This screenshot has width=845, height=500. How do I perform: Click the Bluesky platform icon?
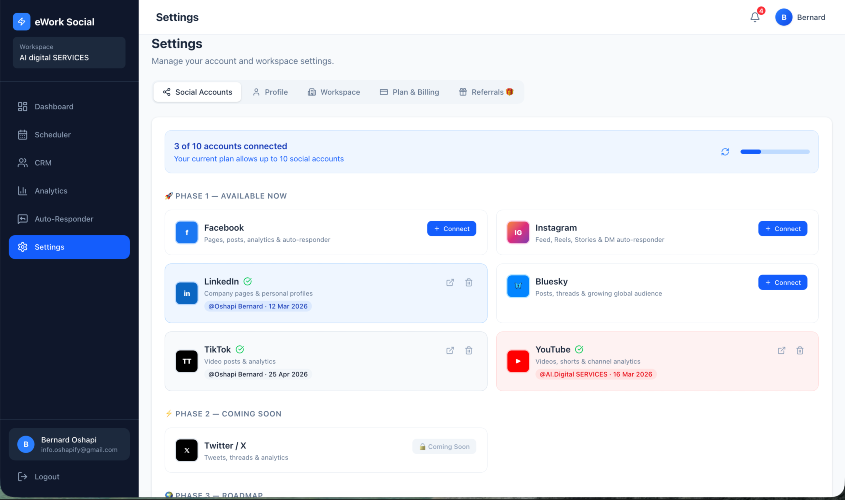pos(518,286)
